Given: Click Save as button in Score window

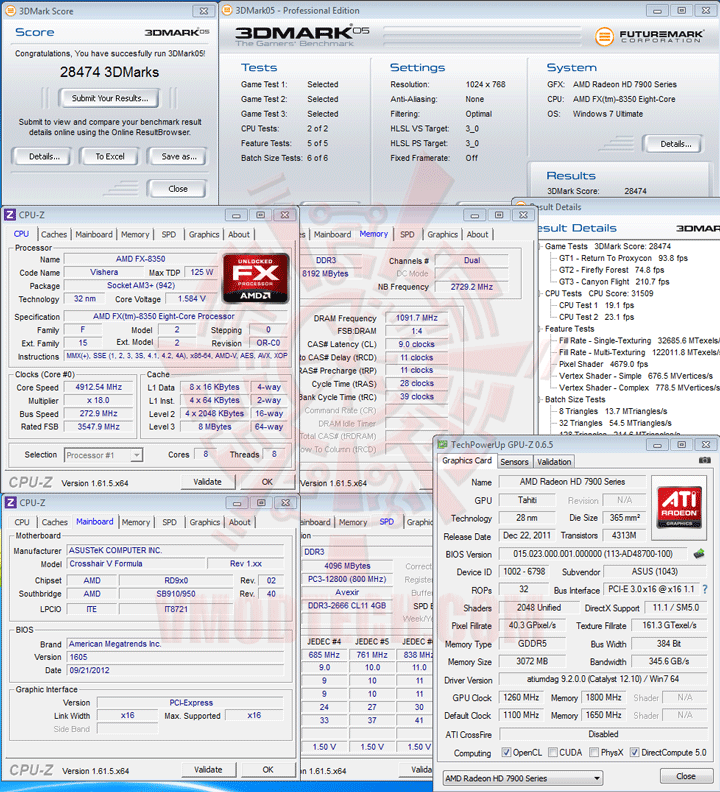Looking at the screenshot, I should (178, 157).
